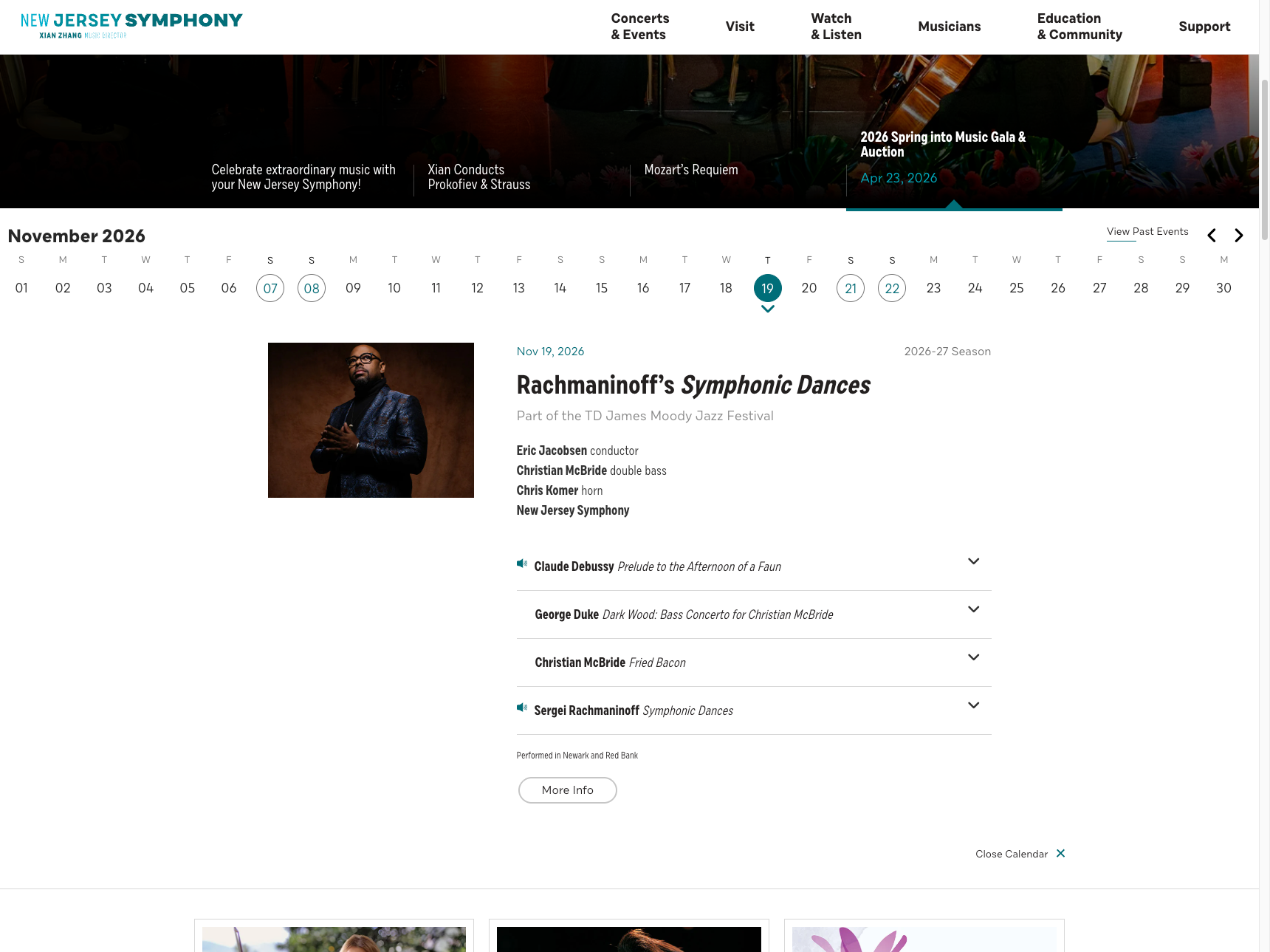
Task: Expand Christian McBride Fried Bacon details
Action: pos(973,658)
